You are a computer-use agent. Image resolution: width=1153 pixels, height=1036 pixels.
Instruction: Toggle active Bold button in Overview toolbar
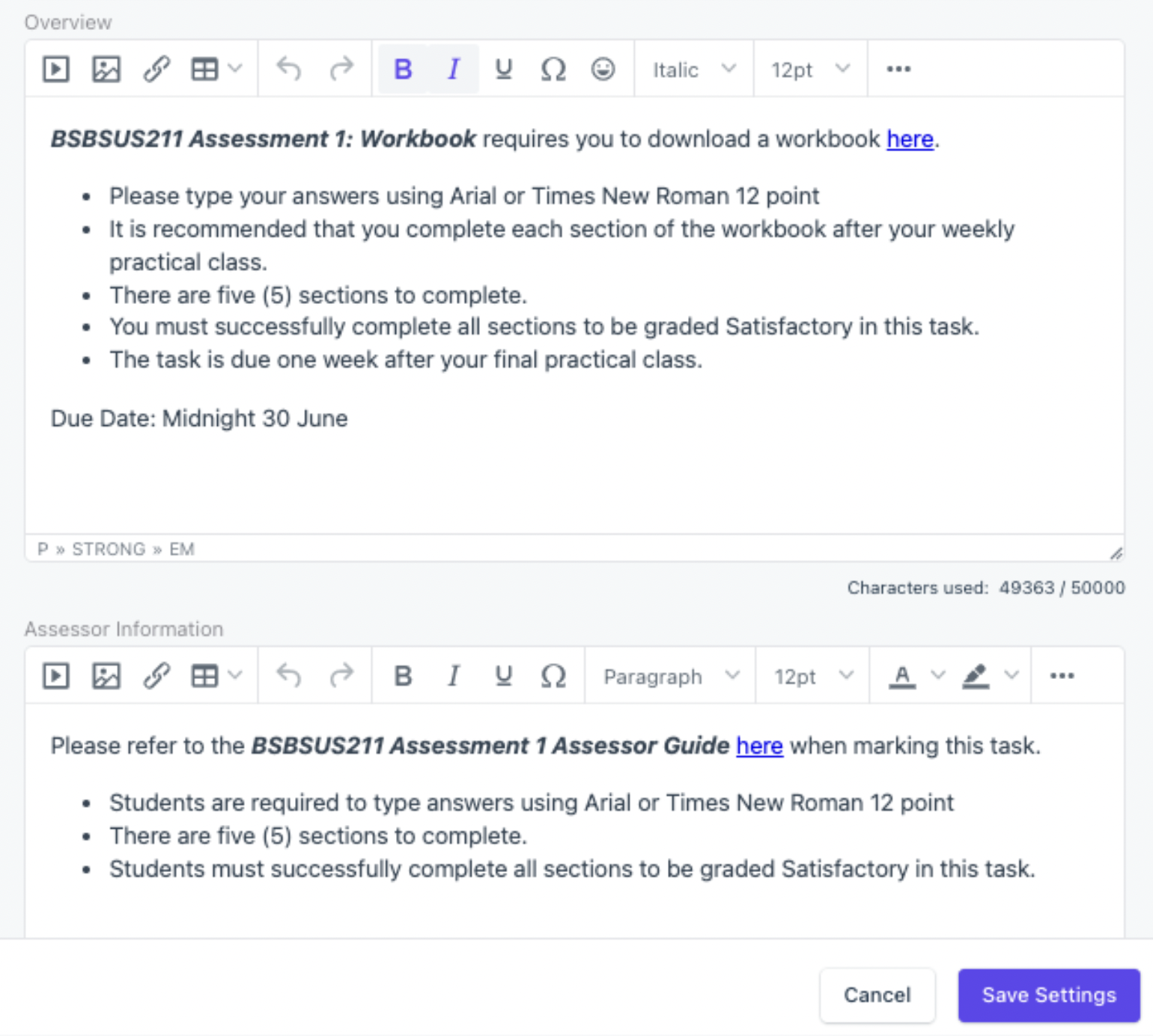coord(403,69)
